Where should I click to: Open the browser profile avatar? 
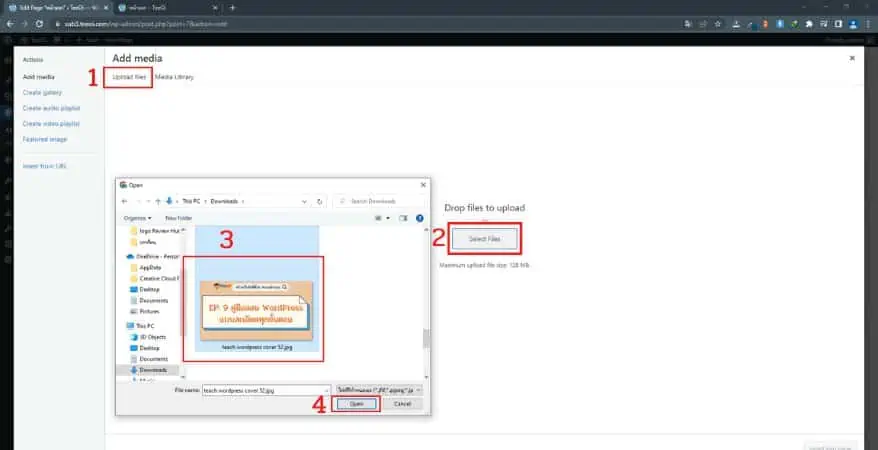click(x=853, y=24)
